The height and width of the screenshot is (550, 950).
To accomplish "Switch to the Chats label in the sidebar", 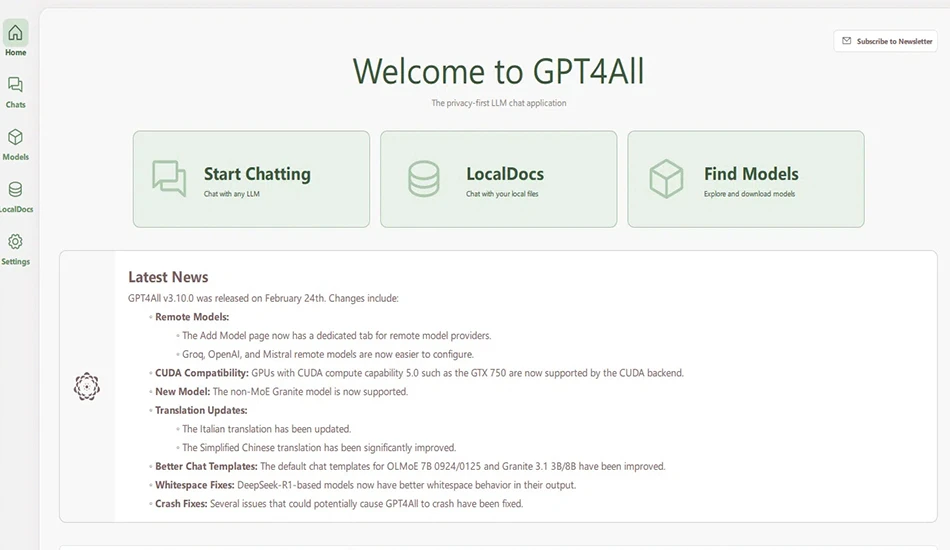I will 16,105.
